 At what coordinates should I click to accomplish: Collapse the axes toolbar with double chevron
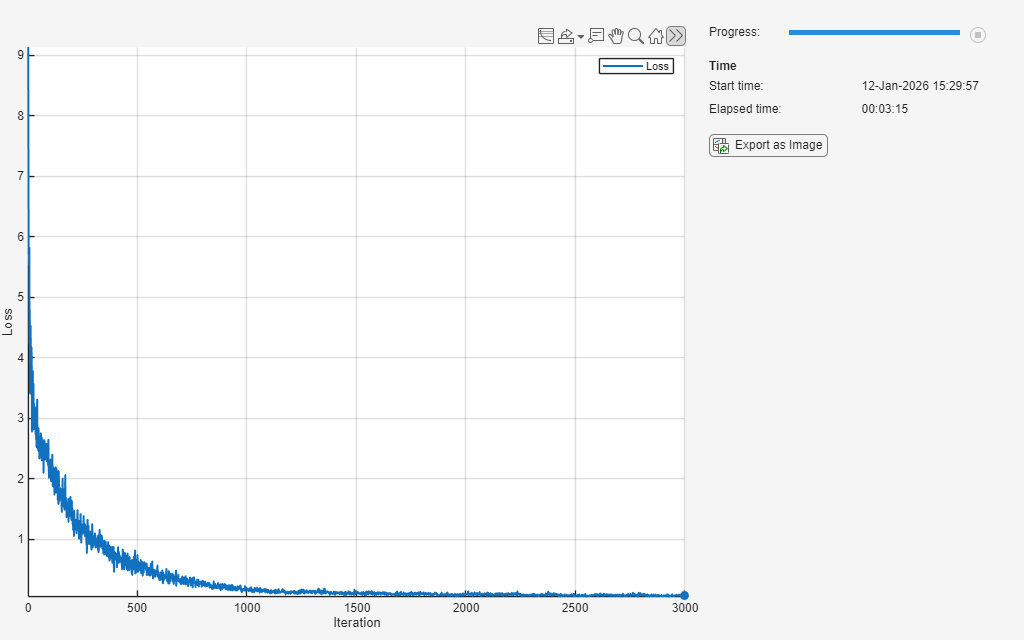[x=676, y=36]
